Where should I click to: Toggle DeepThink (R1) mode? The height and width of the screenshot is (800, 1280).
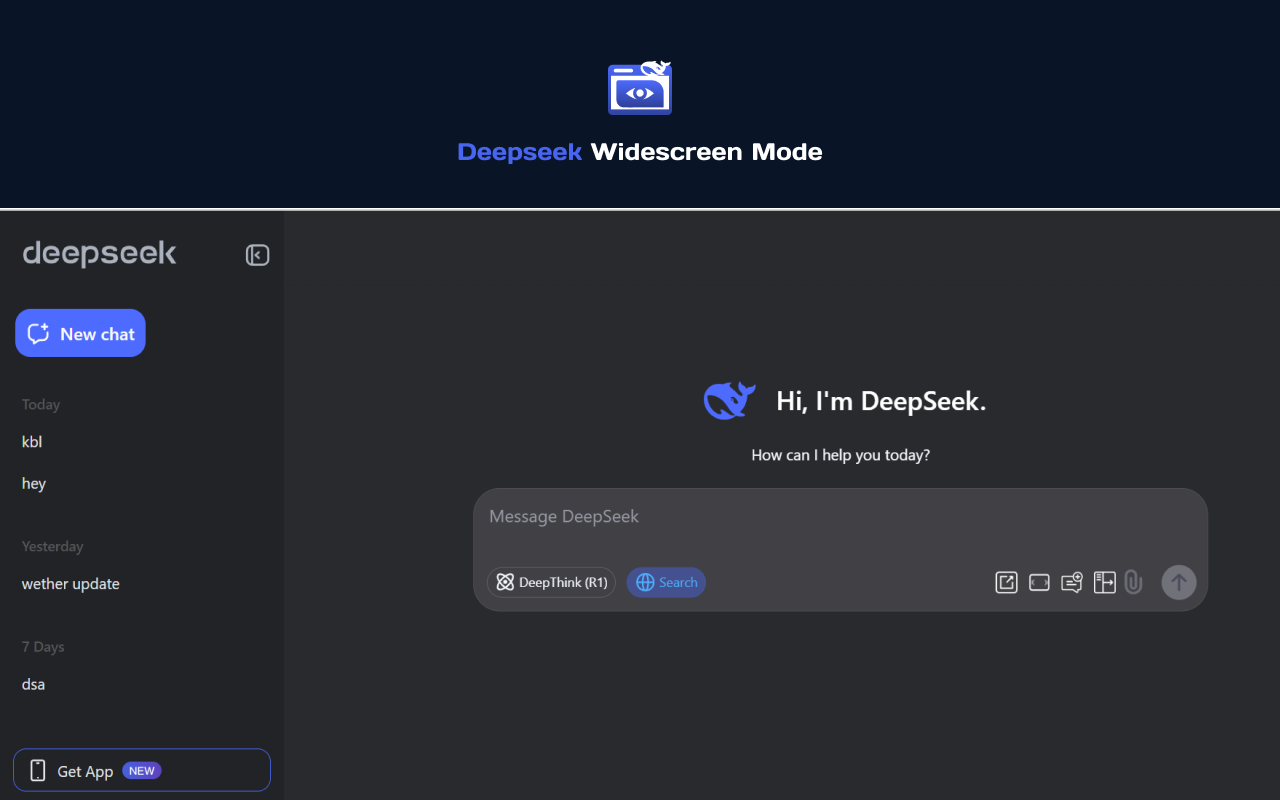point(551,582)
